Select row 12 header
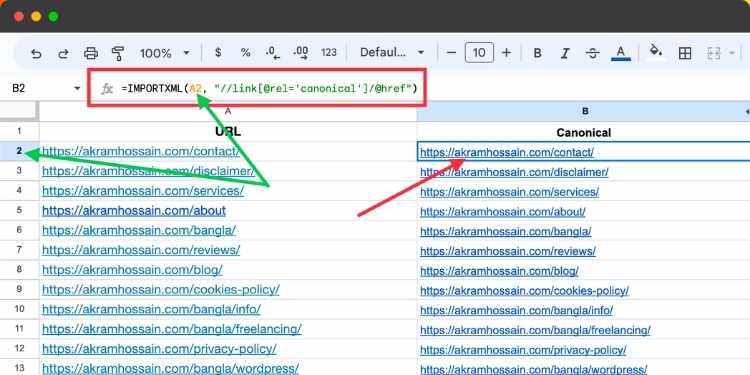This screenshot has width=750, height=375. click(x=19, y=348)
